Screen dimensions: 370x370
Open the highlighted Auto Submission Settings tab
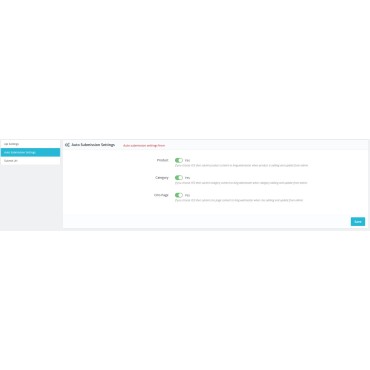(x=30, y=152)
